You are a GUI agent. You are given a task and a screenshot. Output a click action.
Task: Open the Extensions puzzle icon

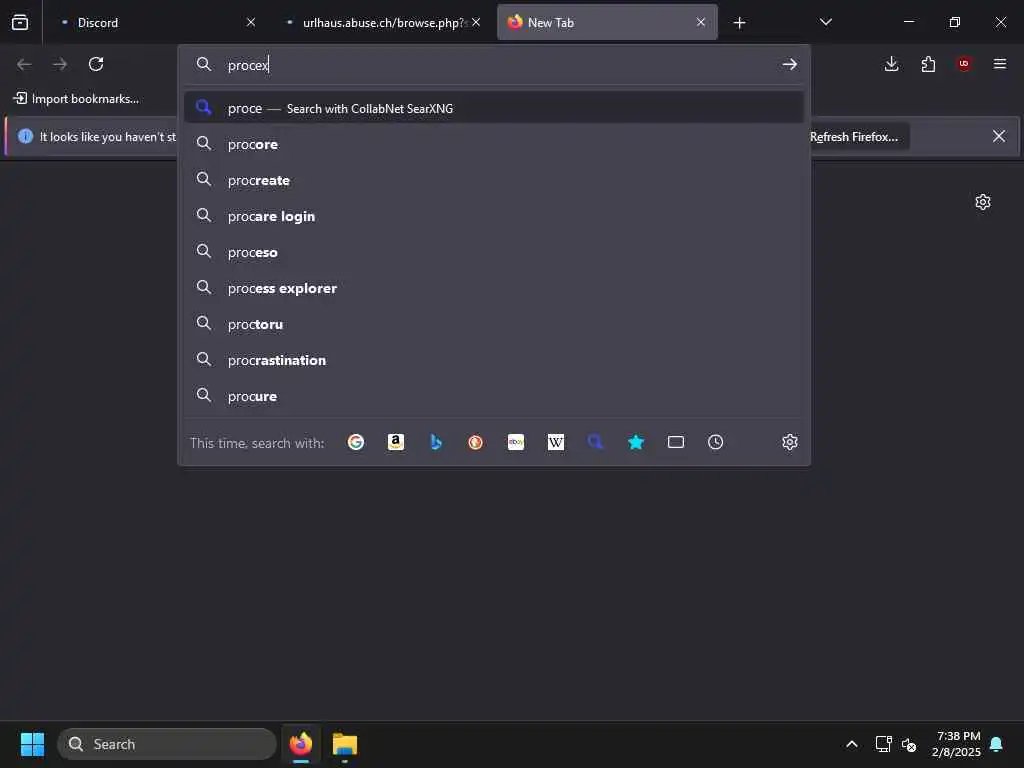pos(928,64)
